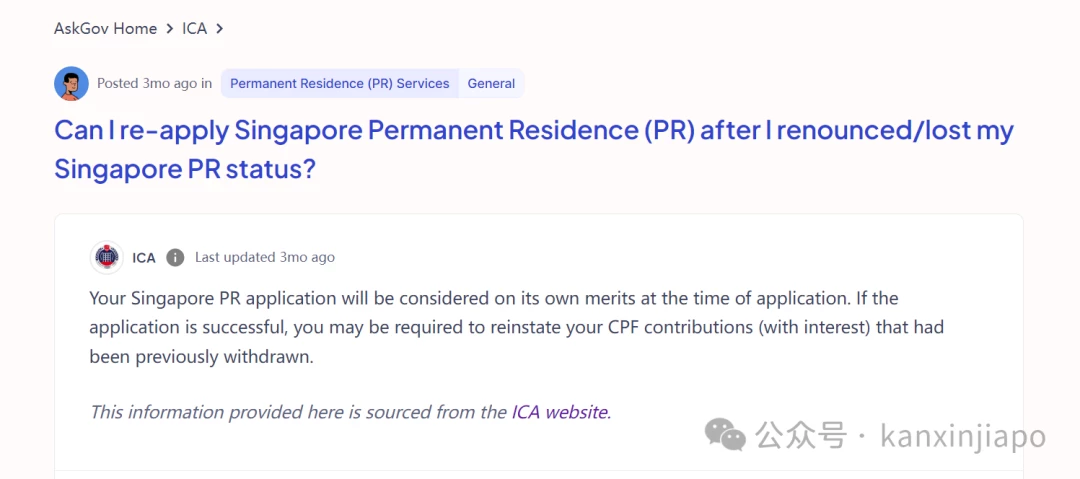The width and height of the screenshot is (1080, 479).
Task: Click the chevron after AskGov Home
Action: tap(169, 29)
